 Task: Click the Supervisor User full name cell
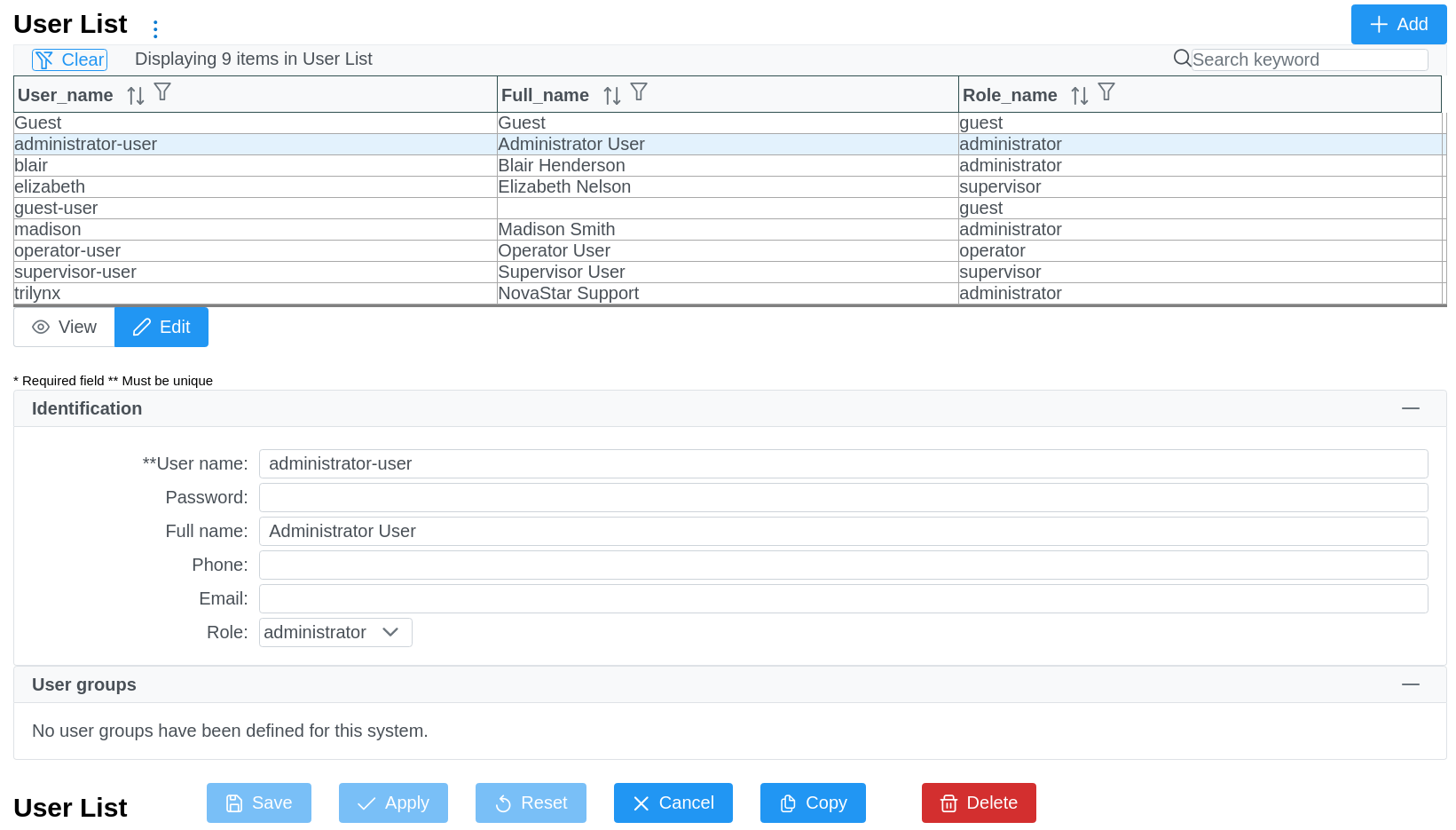[x=728, y=272]
